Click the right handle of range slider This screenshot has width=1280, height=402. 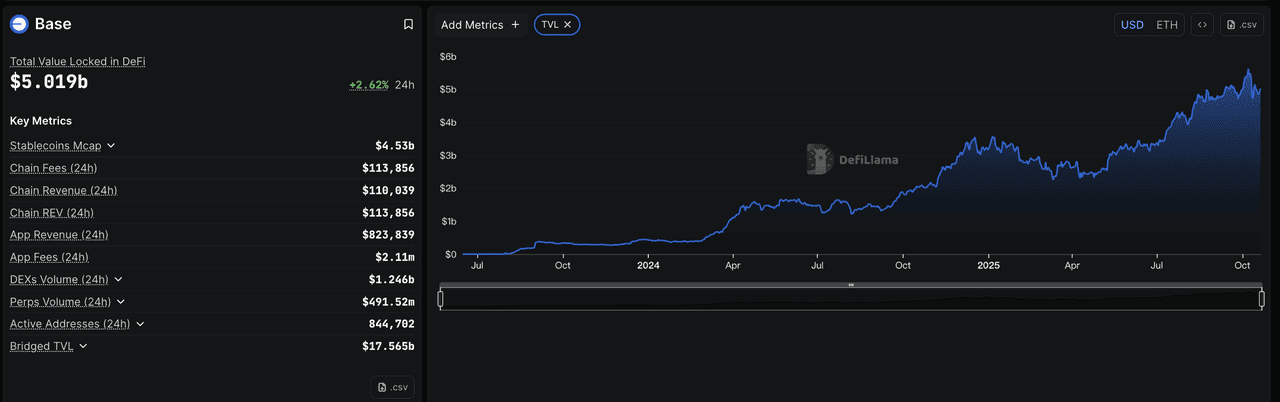(1263, 298)
